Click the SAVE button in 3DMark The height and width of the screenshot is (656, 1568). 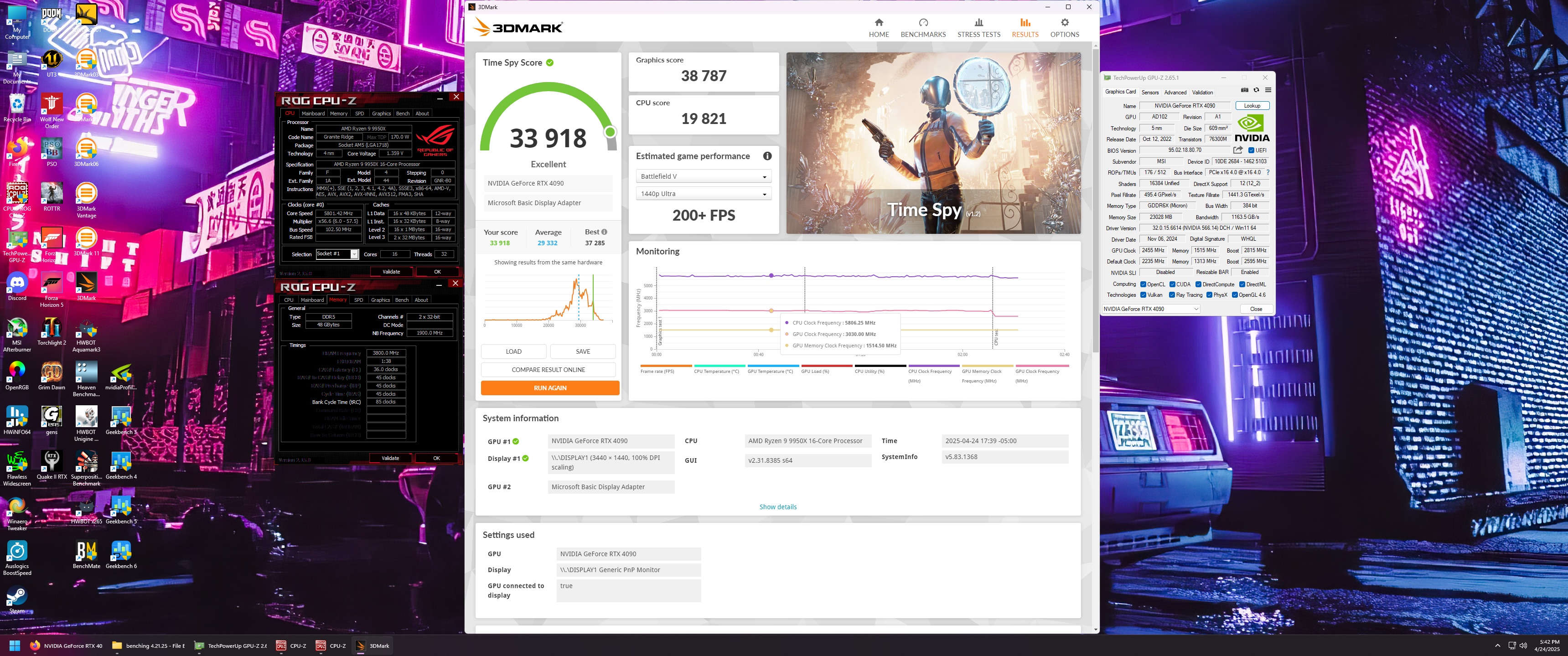click(583, 352)
